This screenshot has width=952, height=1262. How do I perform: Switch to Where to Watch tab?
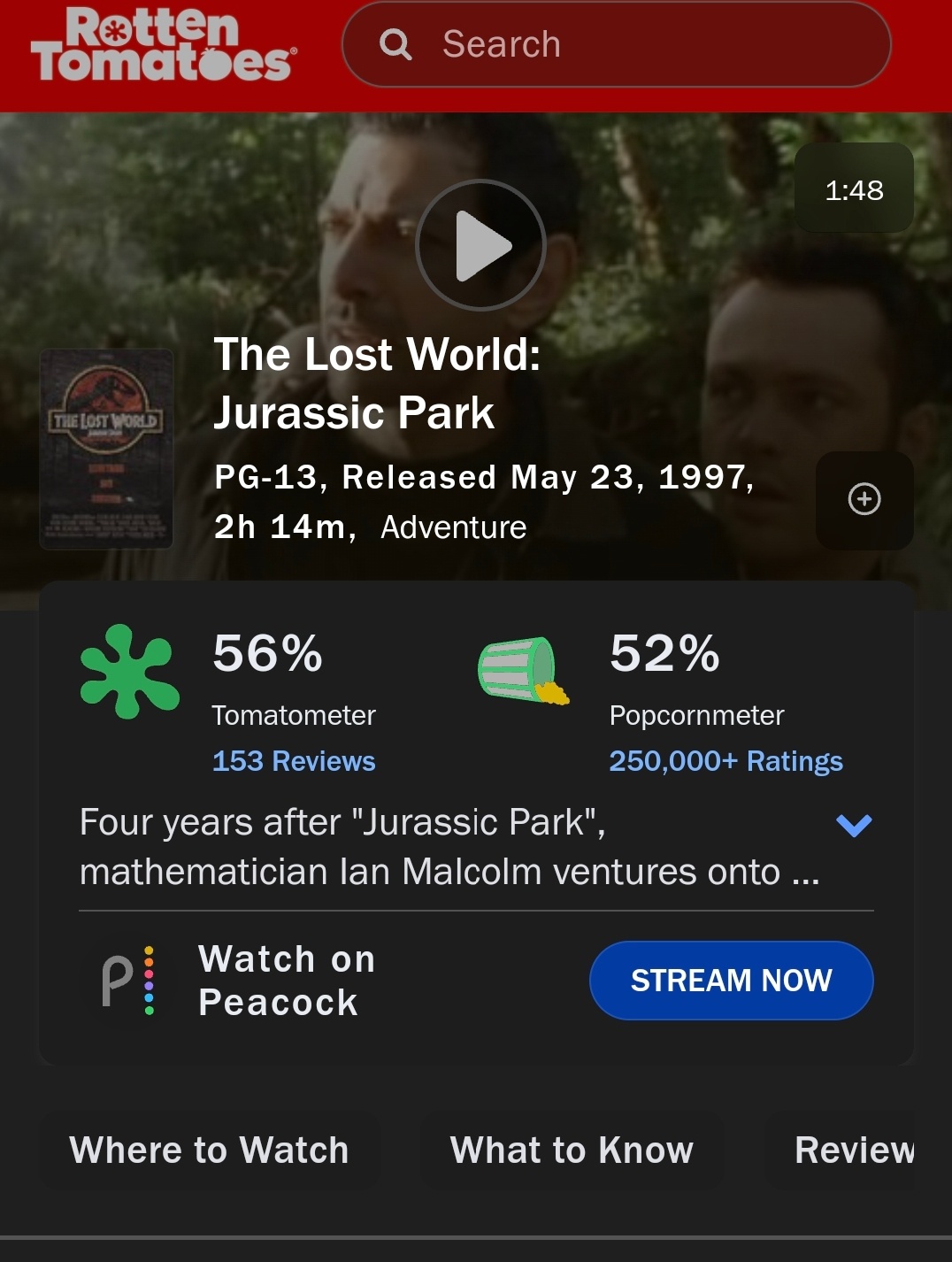point(210,1150)
